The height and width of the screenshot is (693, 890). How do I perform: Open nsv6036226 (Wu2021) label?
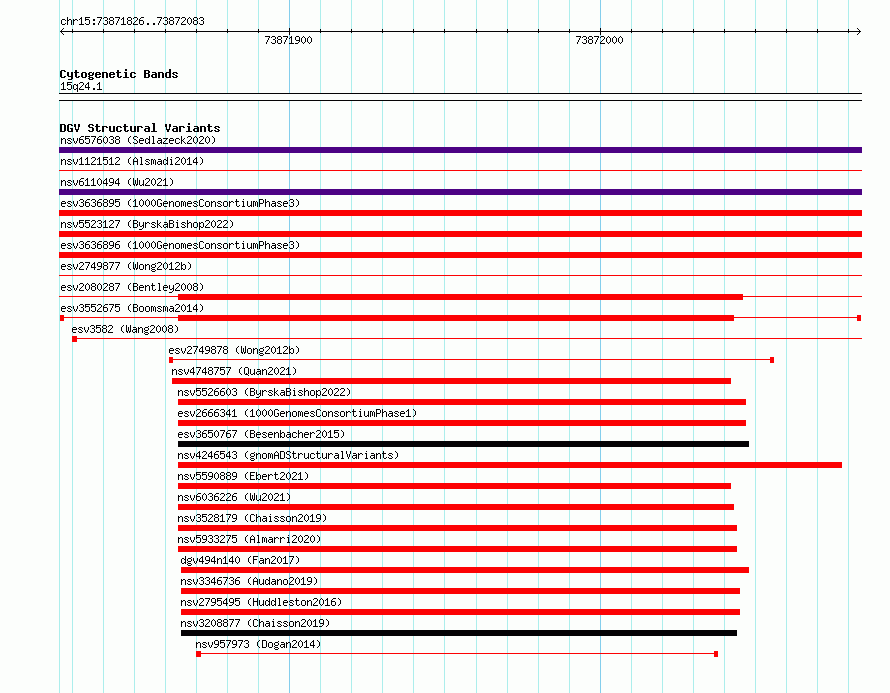pyautogui.click(x=234, y=497)
